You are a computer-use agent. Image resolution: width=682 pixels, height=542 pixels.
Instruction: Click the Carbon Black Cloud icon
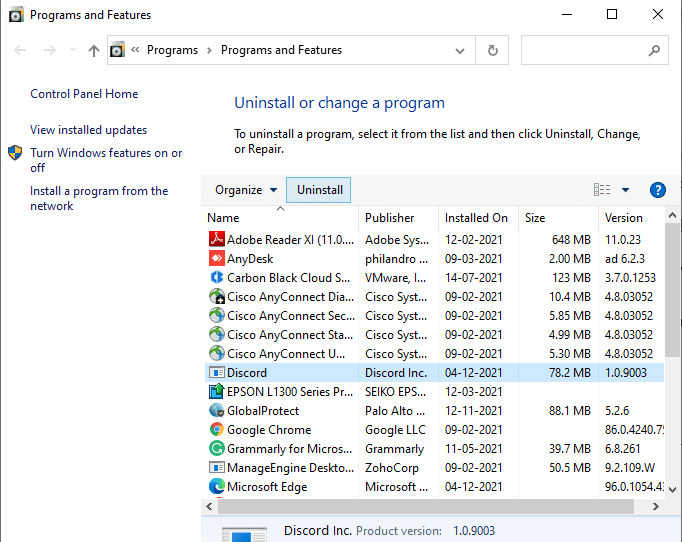pos(217,278)
